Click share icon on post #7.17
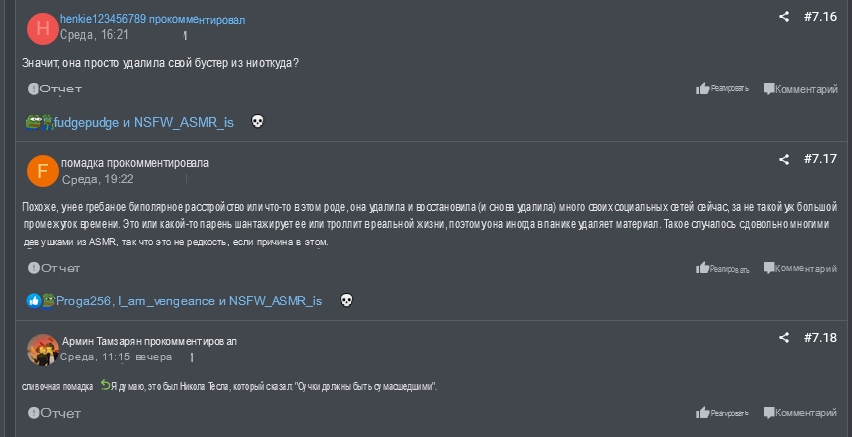The width and height of the screenshot is (852, 437). click(784, 159)
